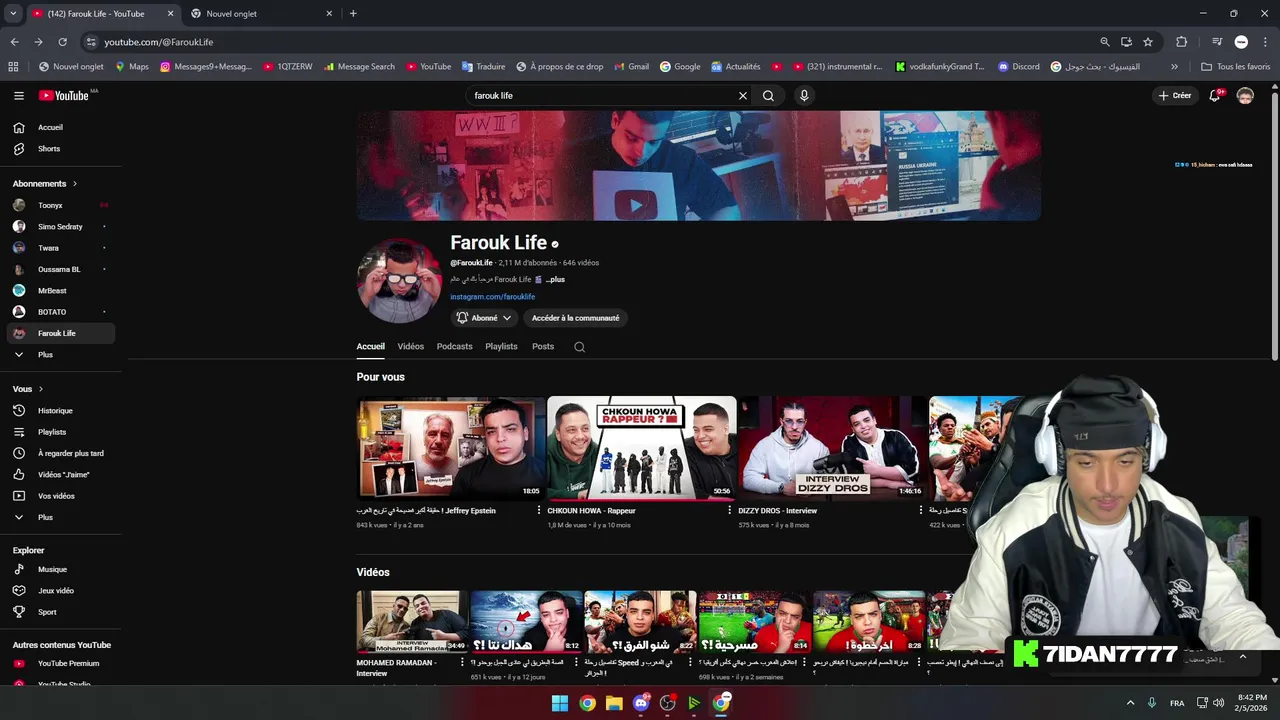
Task: Clear the 'farouk life' search text
Action: (x=743, y=96)
